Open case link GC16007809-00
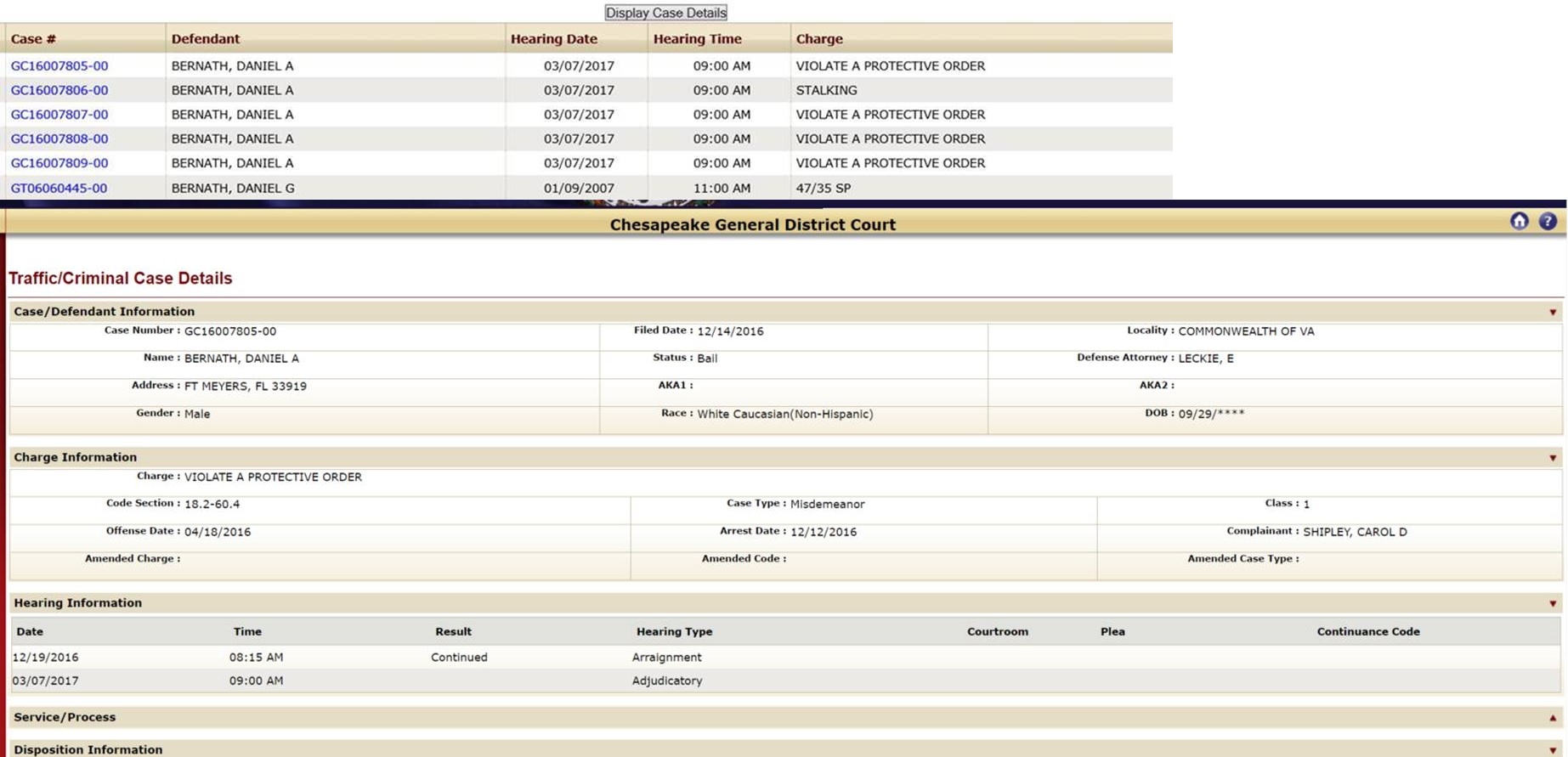1568x757 pixels. [x=59, y=163]
